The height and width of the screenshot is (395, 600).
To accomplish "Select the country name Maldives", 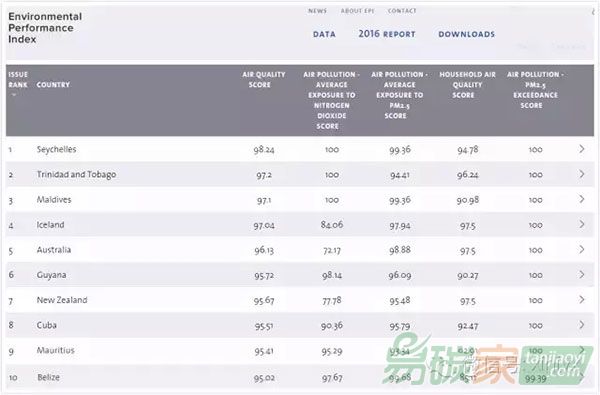I will tap(54, 199).
